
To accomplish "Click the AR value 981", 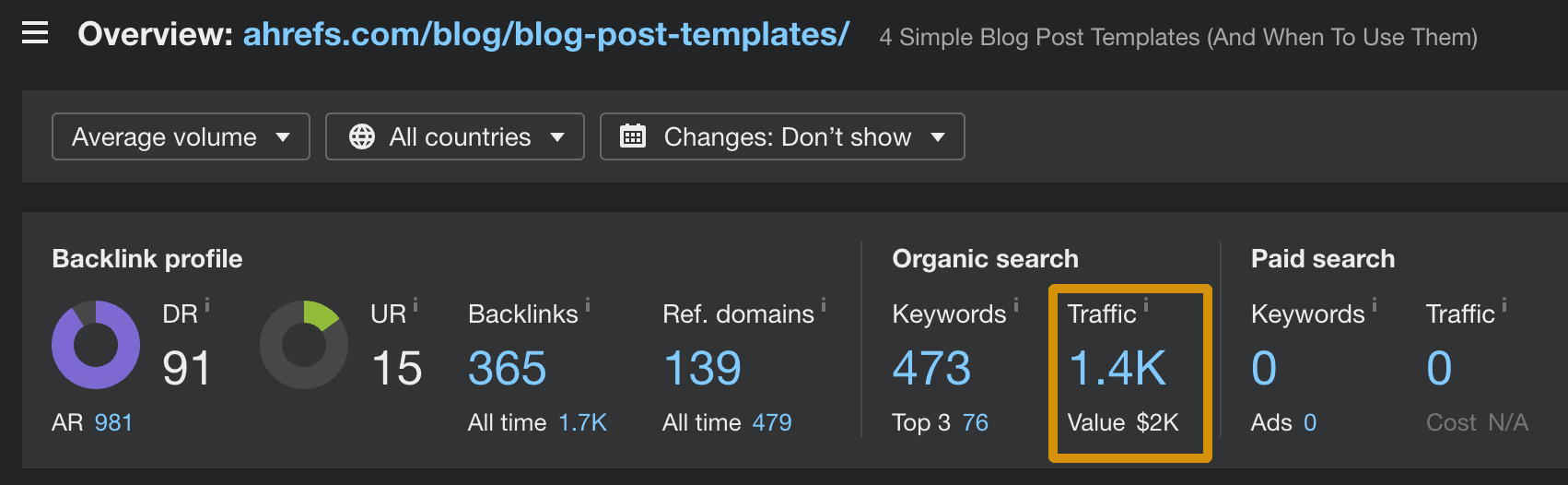I will click(113, 422).
